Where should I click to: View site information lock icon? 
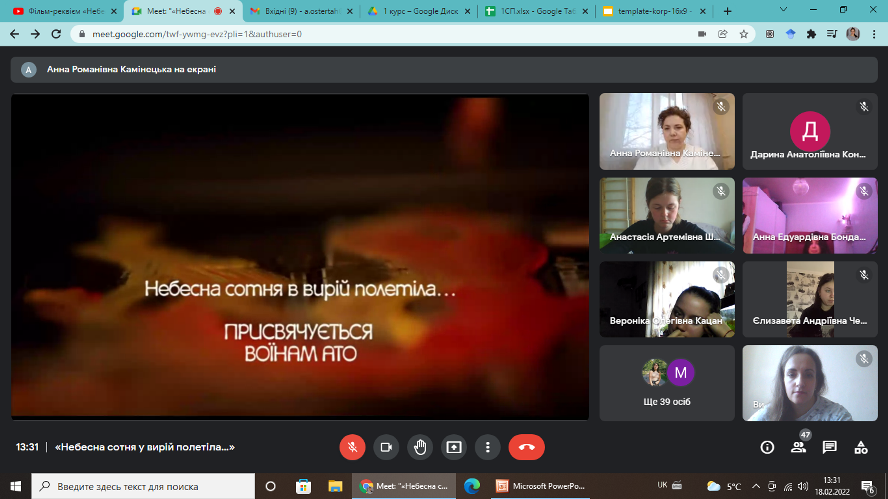[82, 34]
